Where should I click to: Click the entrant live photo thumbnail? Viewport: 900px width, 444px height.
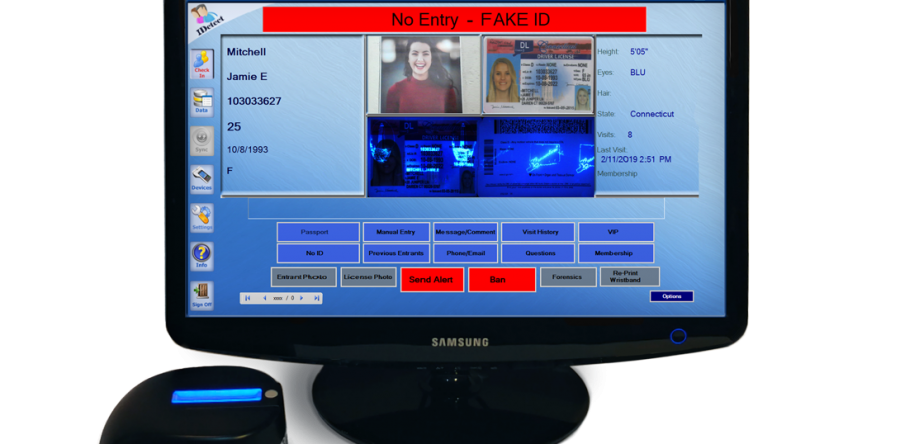422,75
